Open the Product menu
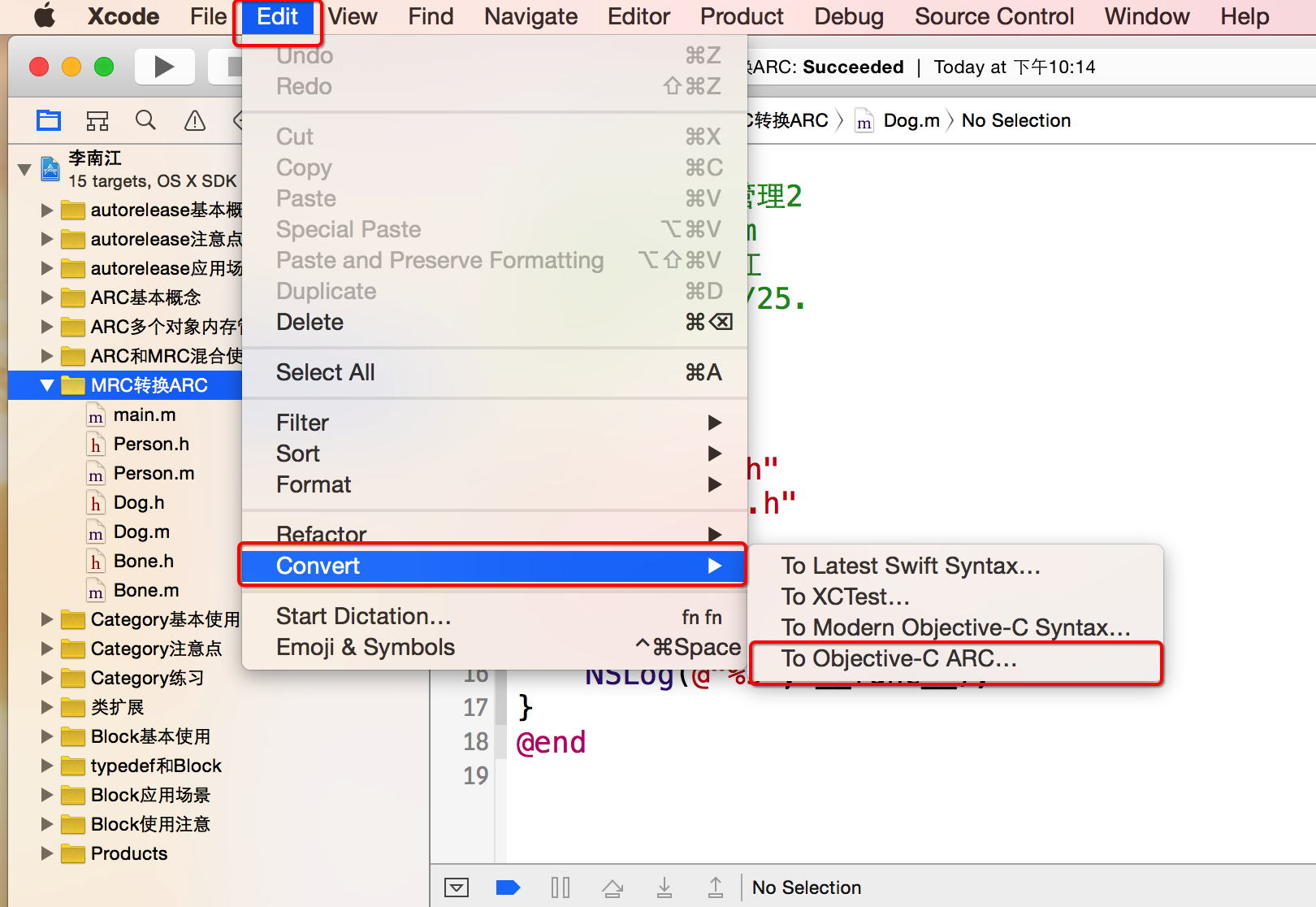The height and width of the screenshot is (907, 1316). tap(742, 16)
